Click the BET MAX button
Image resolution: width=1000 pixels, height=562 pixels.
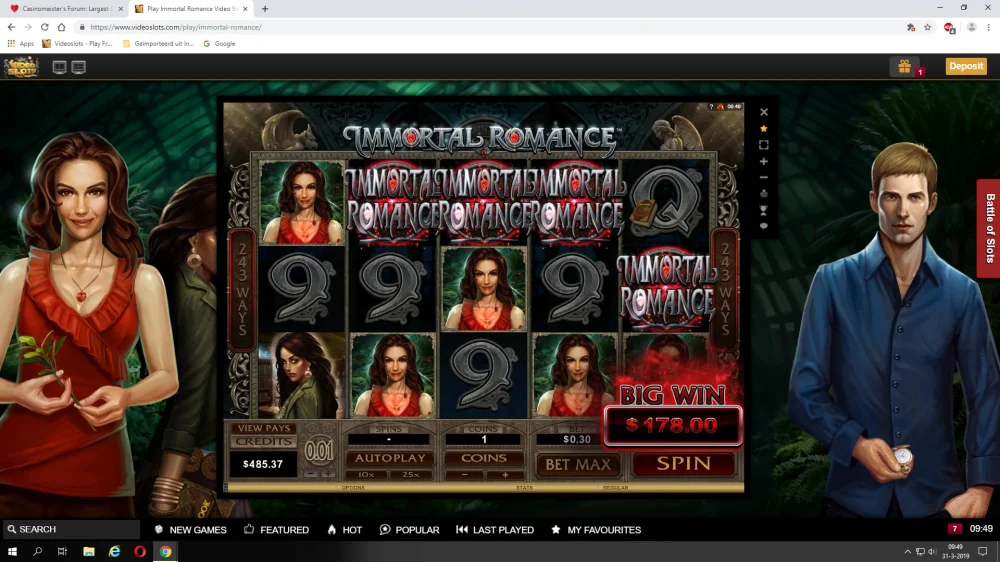578,464
